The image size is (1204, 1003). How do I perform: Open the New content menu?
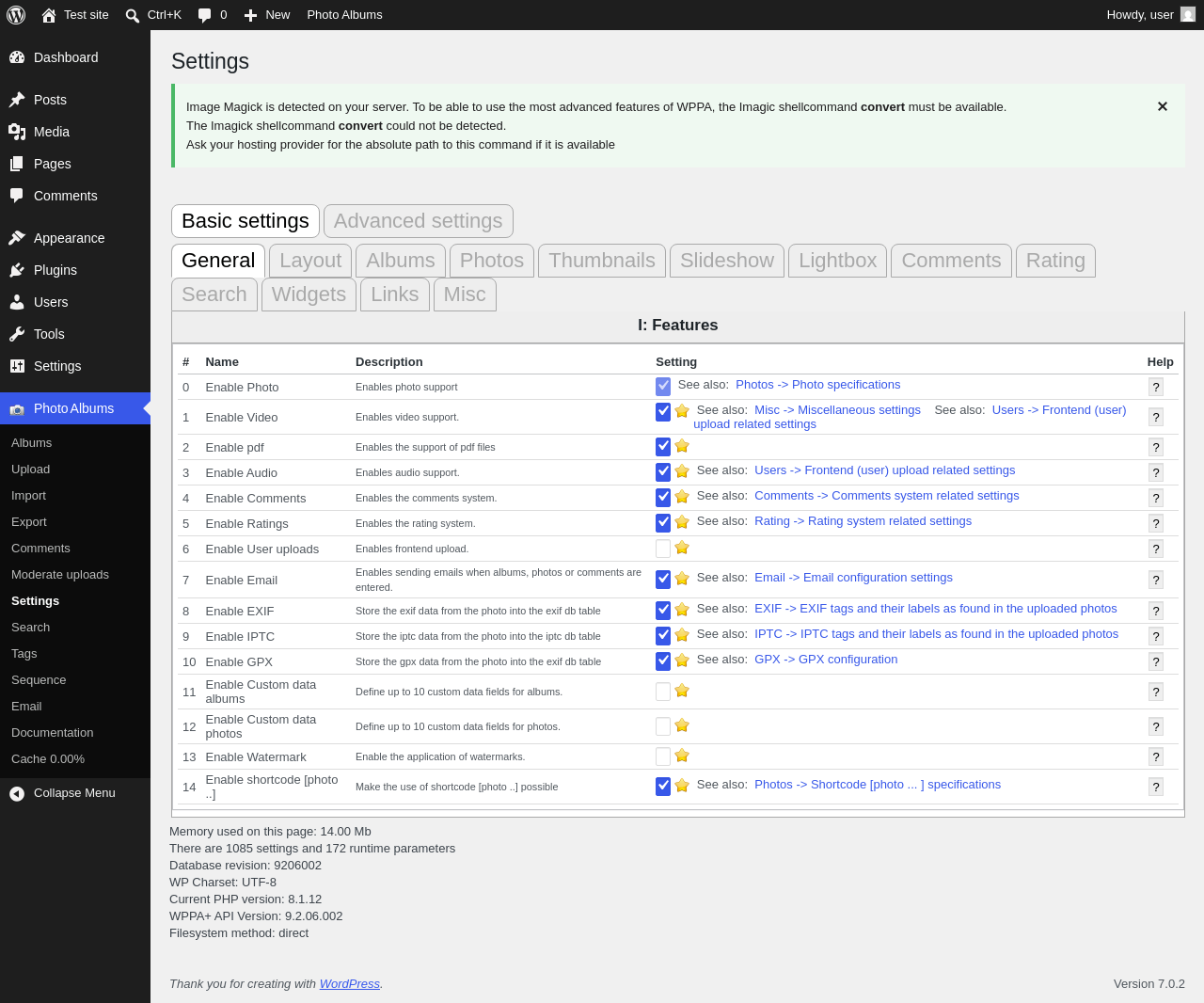pyautogui.click(x=267, y=15)
